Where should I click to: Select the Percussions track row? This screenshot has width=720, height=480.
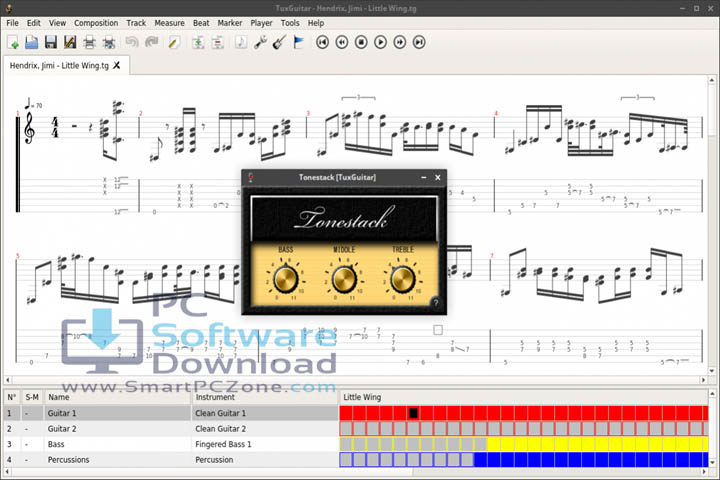click(171, 460)
